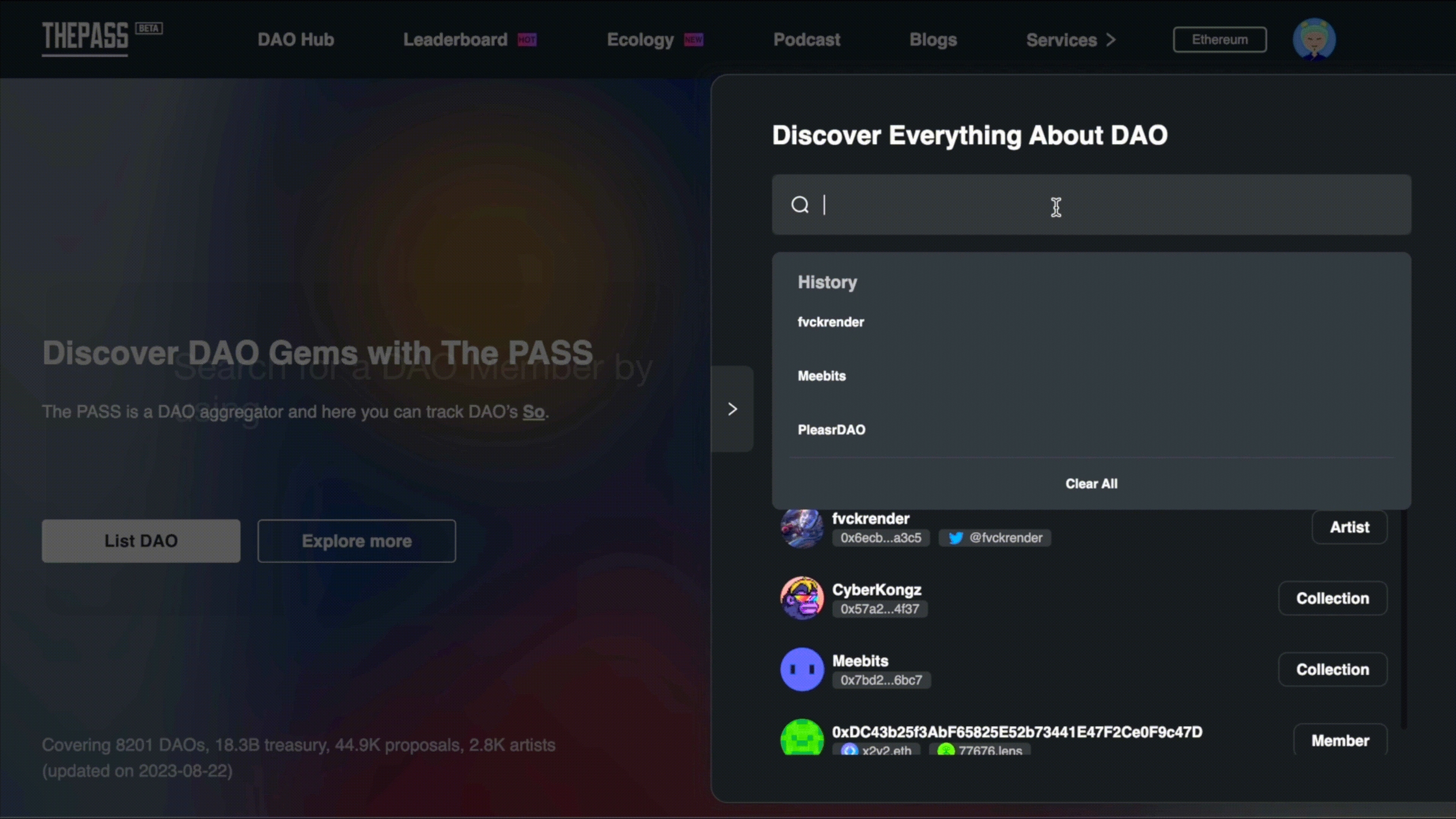Open the fvckrender avatar thumbnail
Image resolution: width=1456 pixels, height=819 pixels.
click(x=801, y=528)
